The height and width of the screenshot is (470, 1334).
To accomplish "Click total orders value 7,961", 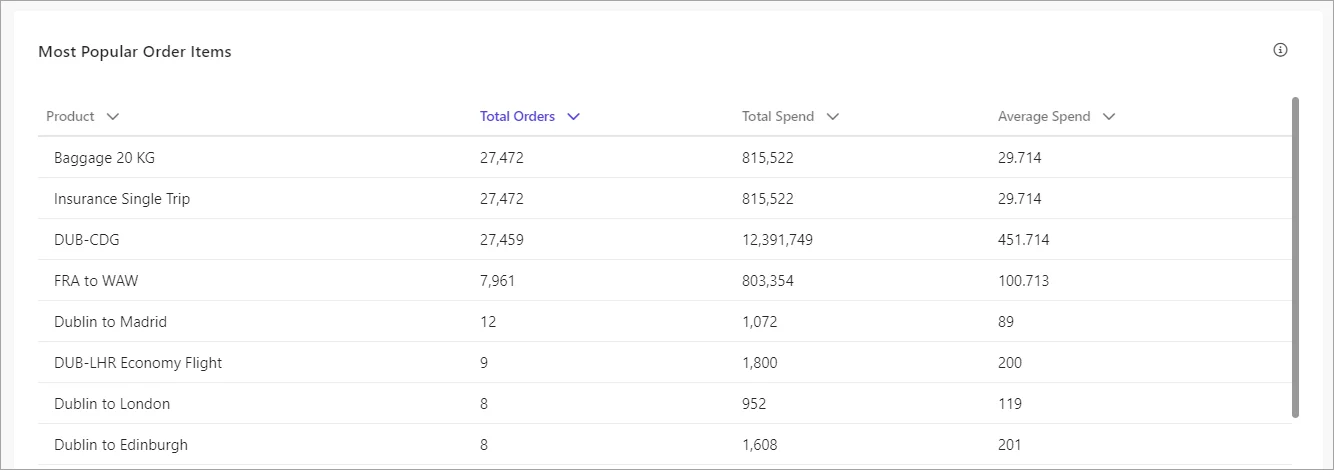I will (498, 281).
